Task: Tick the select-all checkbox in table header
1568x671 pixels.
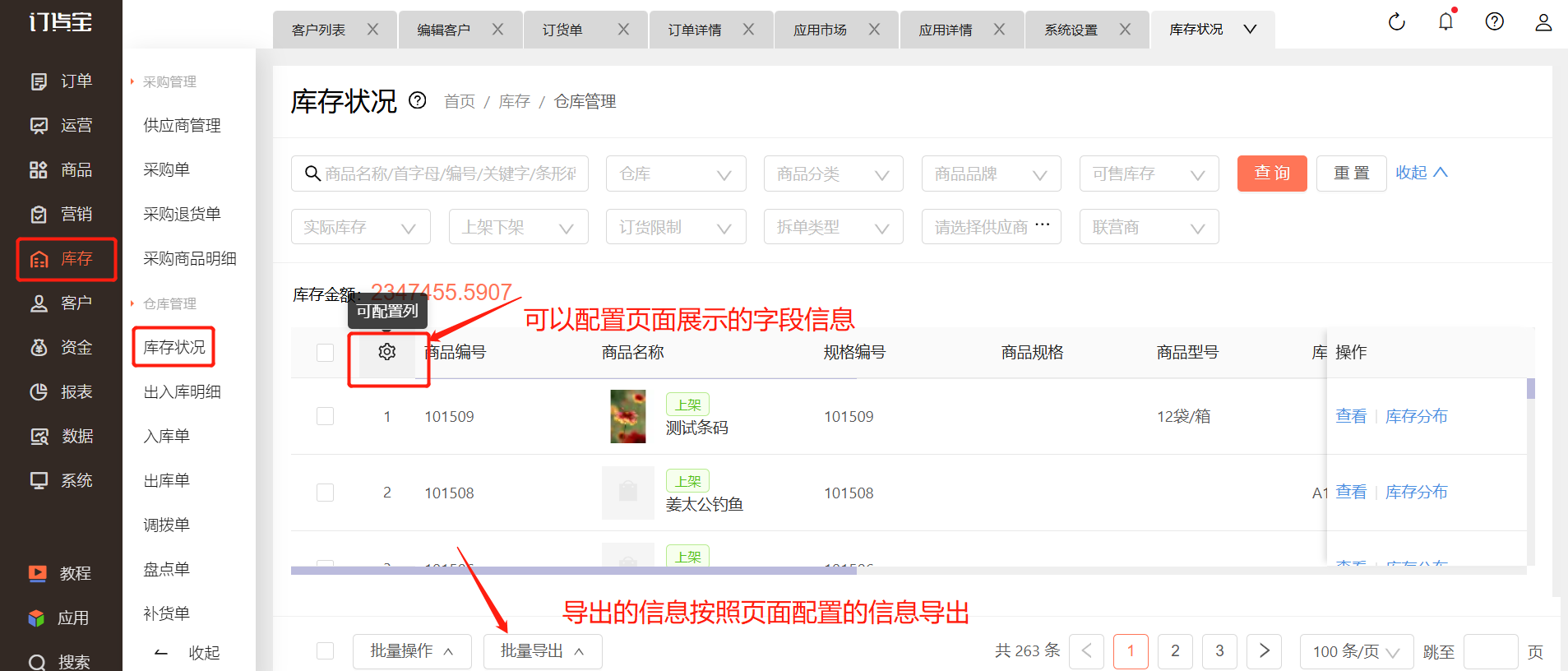Action: [326, 353]
